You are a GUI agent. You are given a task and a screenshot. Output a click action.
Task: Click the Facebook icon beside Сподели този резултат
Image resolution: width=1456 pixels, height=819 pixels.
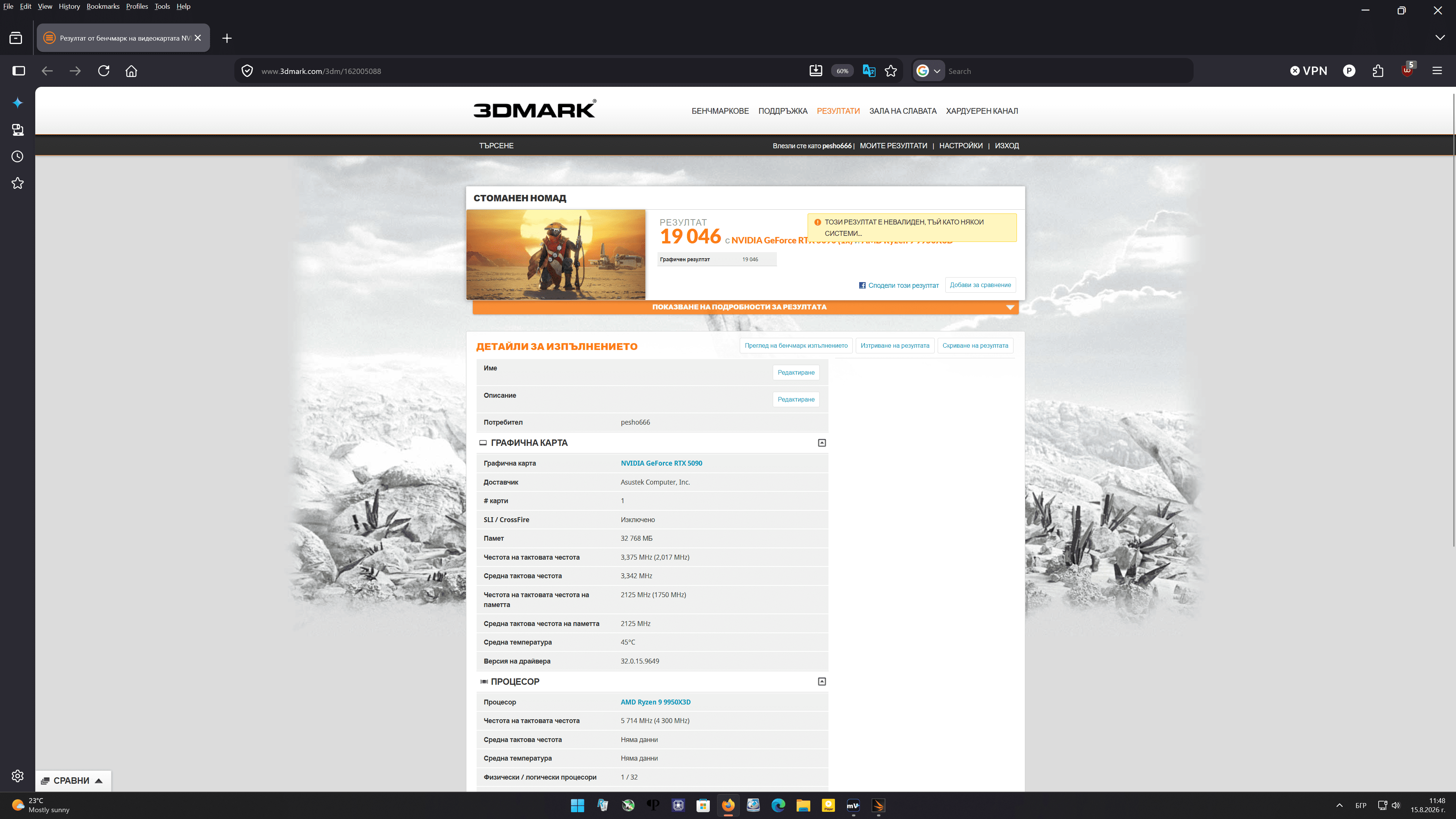tap(862, 286)
